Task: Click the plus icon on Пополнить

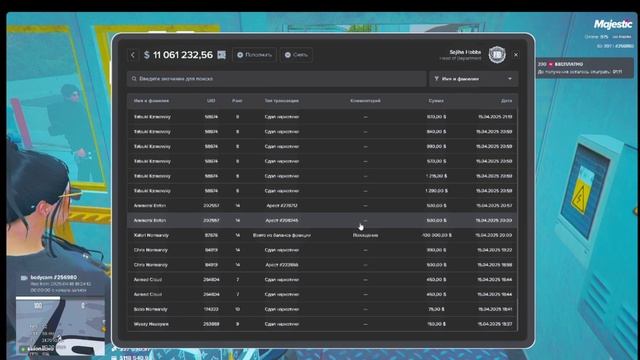Action: [x=240, y=55]
